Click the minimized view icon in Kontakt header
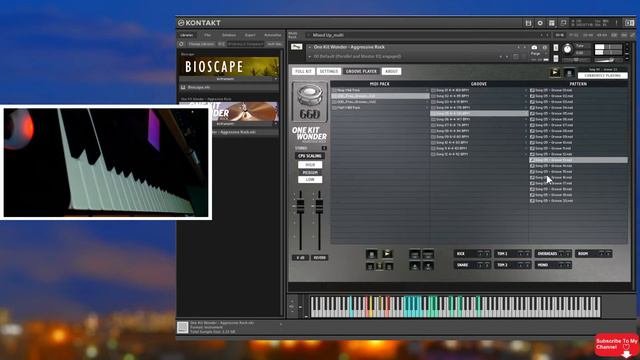 (563, 23)
